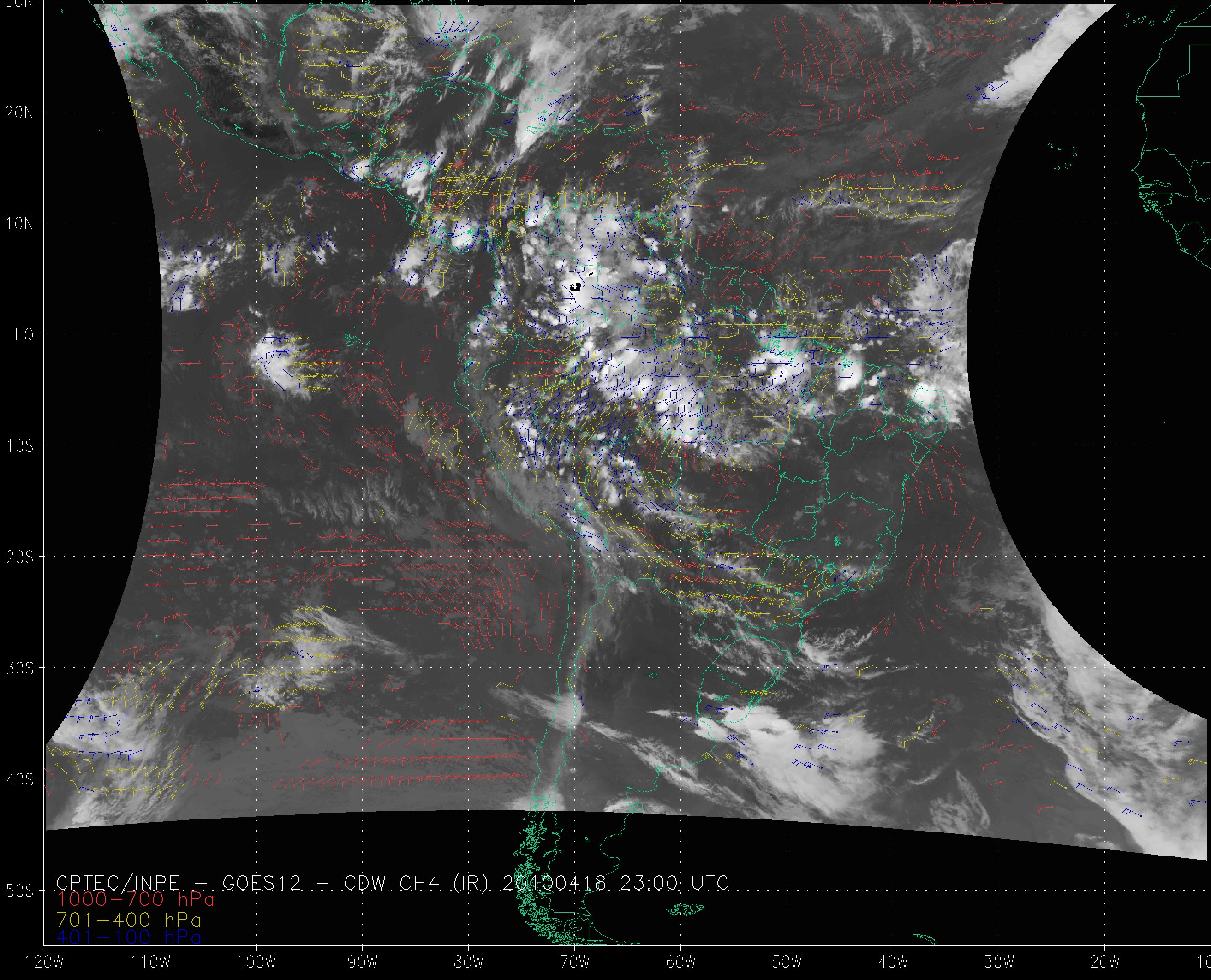Click the 10N latitude axis label
The width and height of the screenshot is (1211, 980).
[19, 224]
